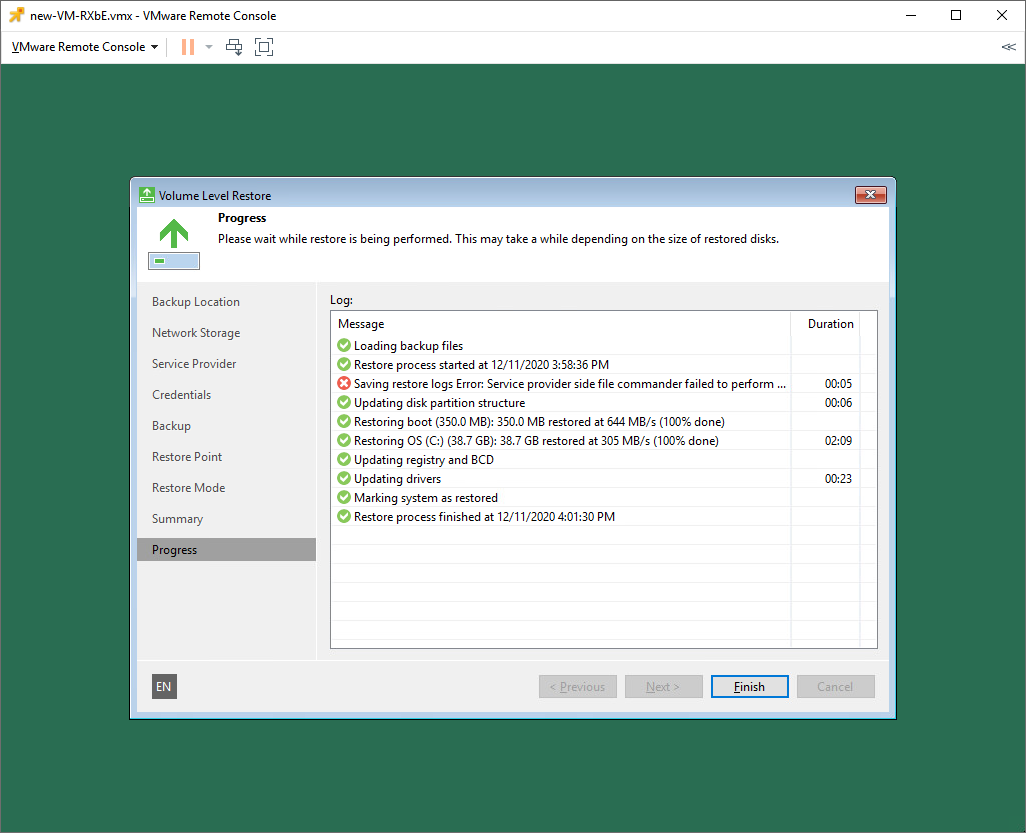Click the Previous button

point(578,686)
